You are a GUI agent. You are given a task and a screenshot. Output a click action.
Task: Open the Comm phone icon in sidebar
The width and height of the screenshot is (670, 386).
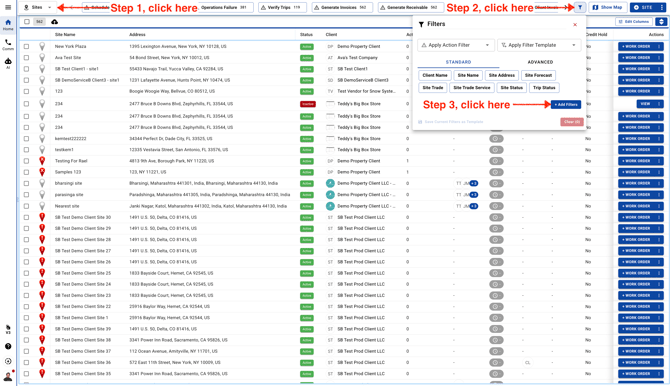coord(8,44)
